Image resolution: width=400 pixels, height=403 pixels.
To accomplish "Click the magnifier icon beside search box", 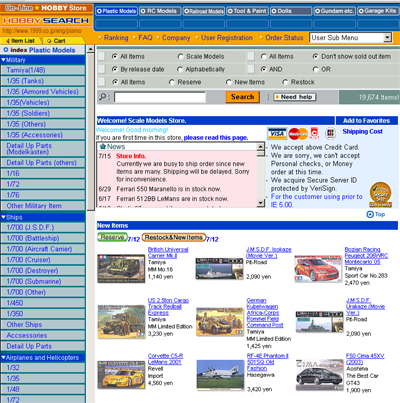I will pos(103,97).
